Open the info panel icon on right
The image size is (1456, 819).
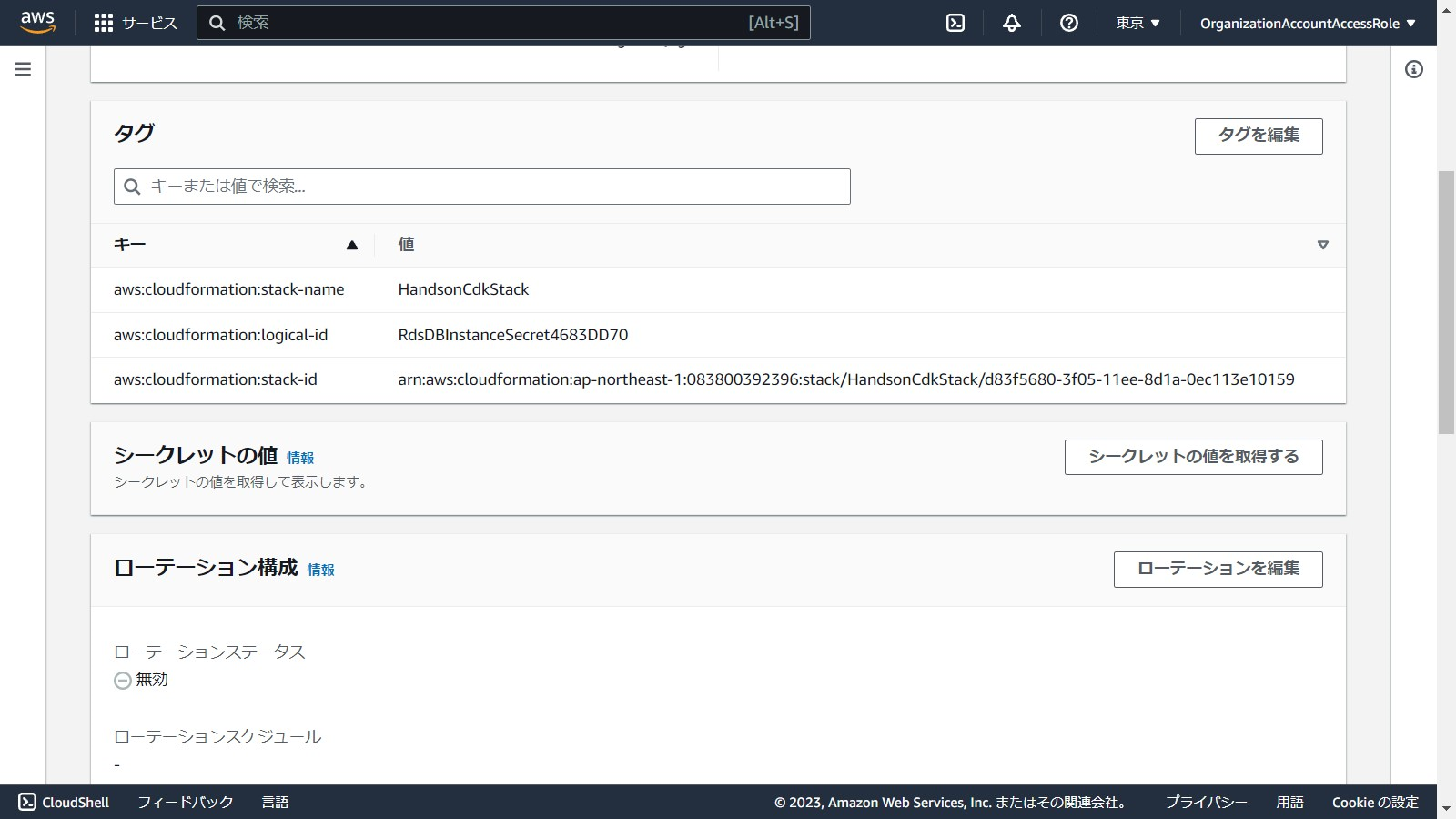click(1413, 69)
